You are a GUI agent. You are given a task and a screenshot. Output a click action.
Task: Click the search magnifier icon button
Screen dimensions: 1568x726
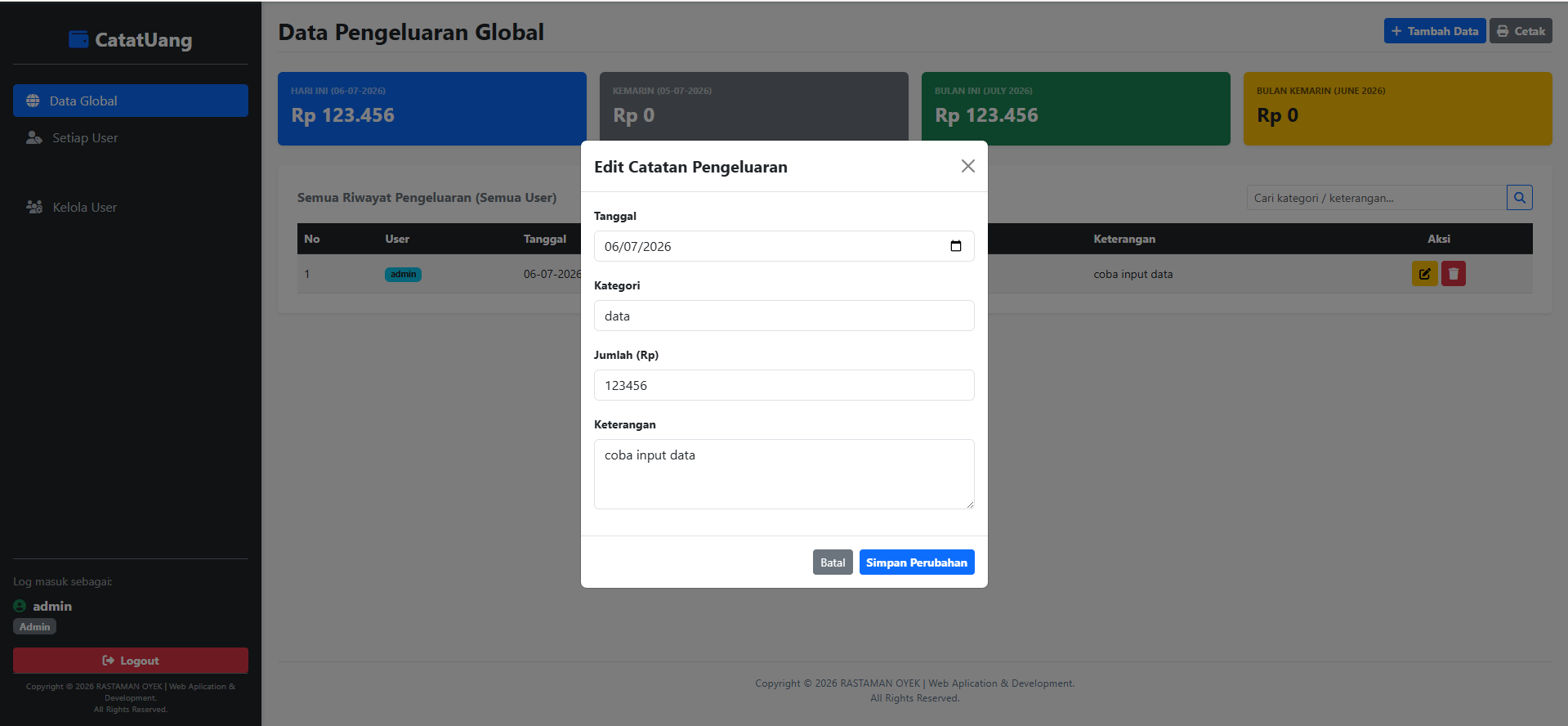[1520, 197]
